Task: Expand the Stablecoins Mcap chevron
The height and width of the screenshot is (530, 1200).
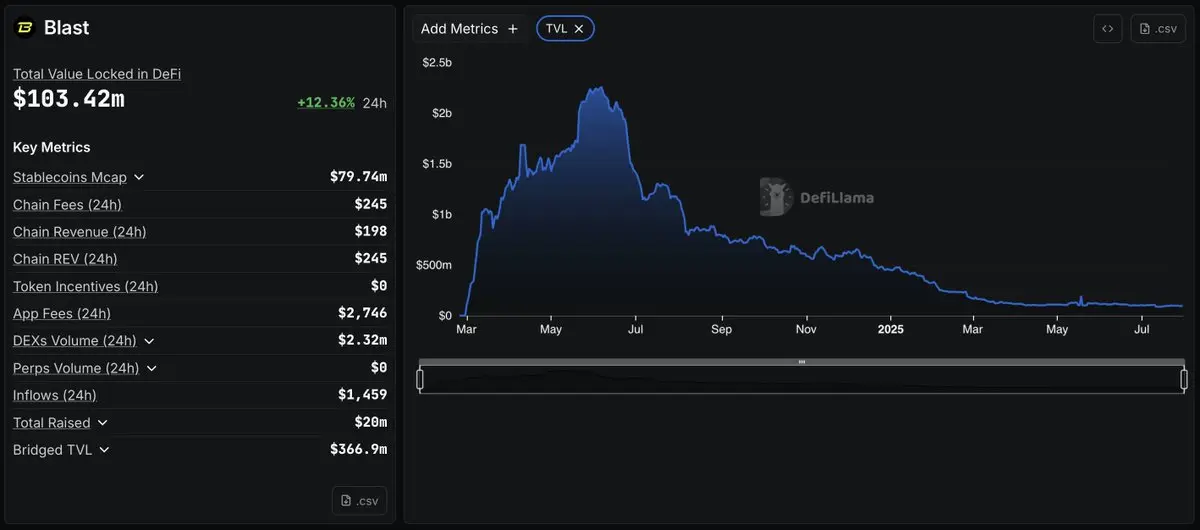Action: pos(139,177)
